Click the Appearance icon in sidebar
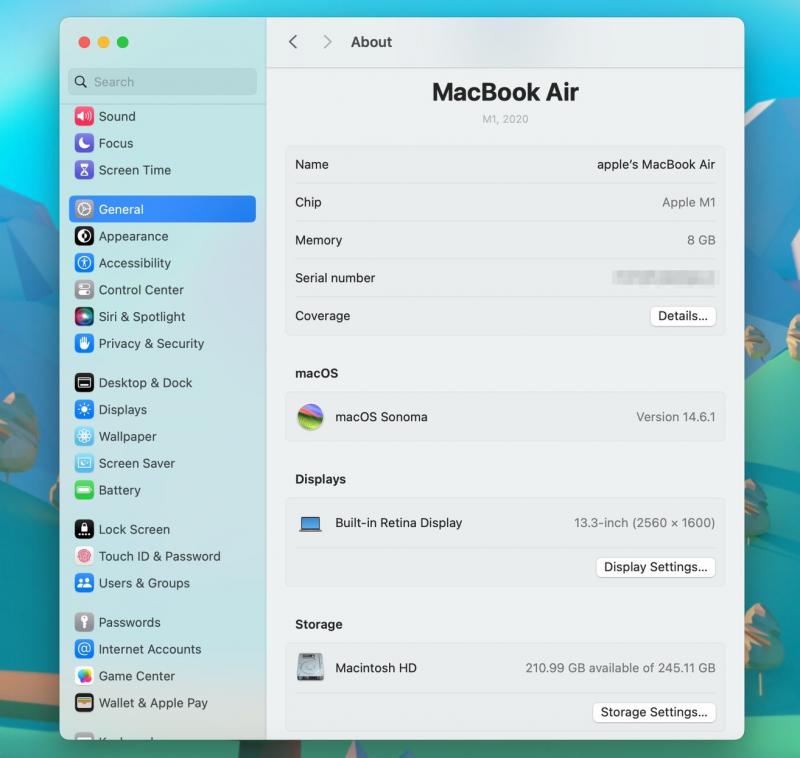 click(x=84, y=236)
